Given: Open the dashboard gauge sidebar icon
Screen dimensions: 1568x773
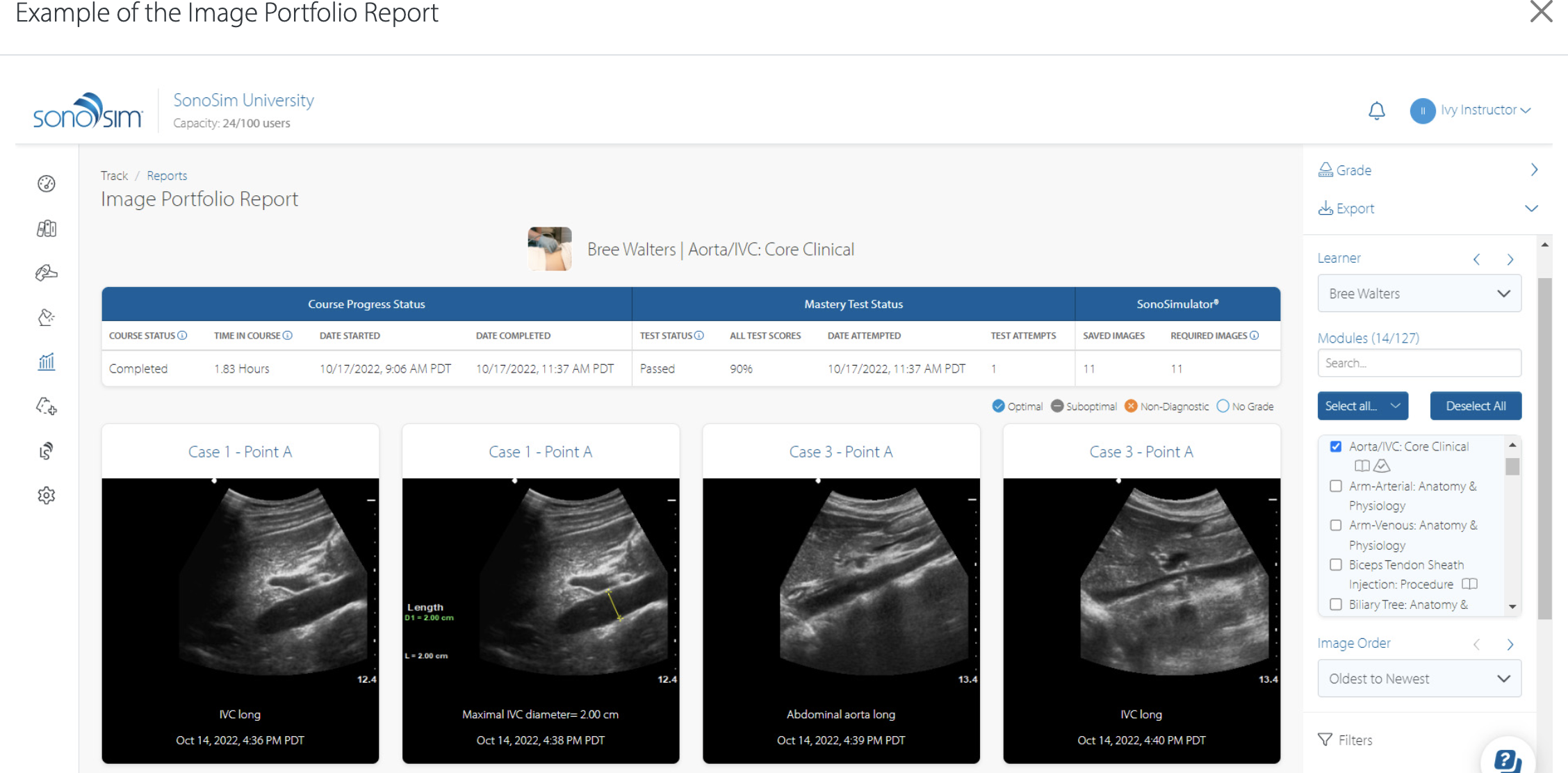Looking at the screenshot, I should 47,184.
